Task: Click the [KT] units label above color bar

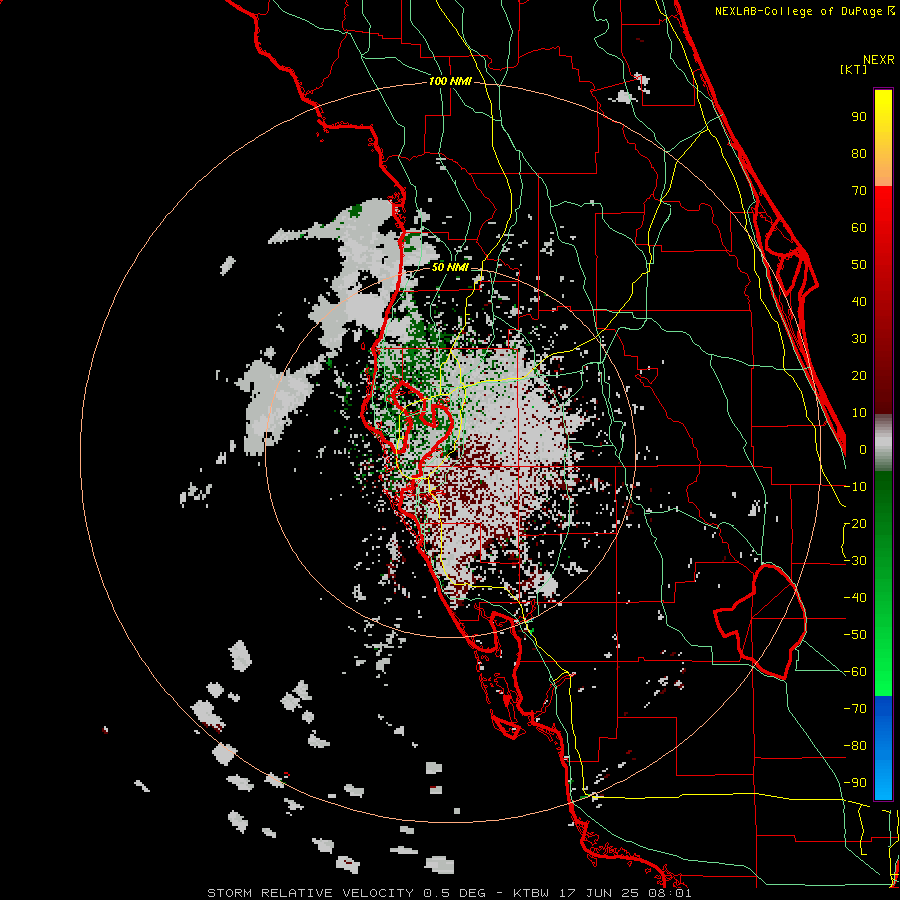Action: click(854, 69)
